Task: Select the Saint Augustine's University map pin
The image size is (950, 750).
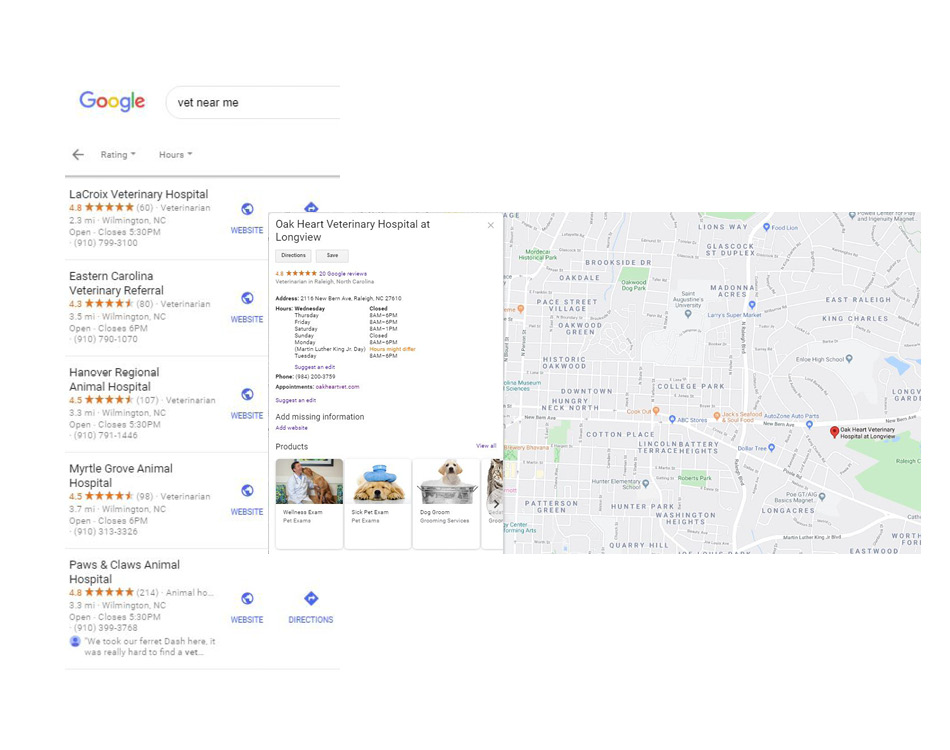Action: [x=688, y=314]
